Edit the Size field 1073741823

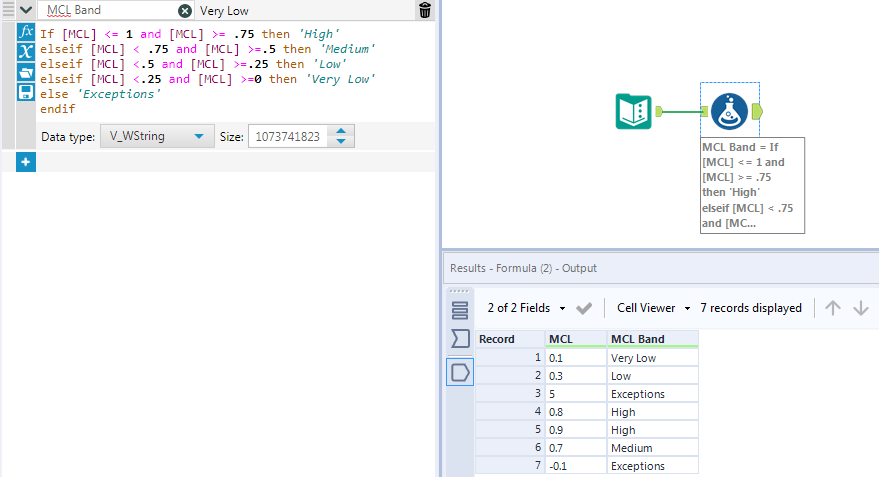[x=288, y=136]
